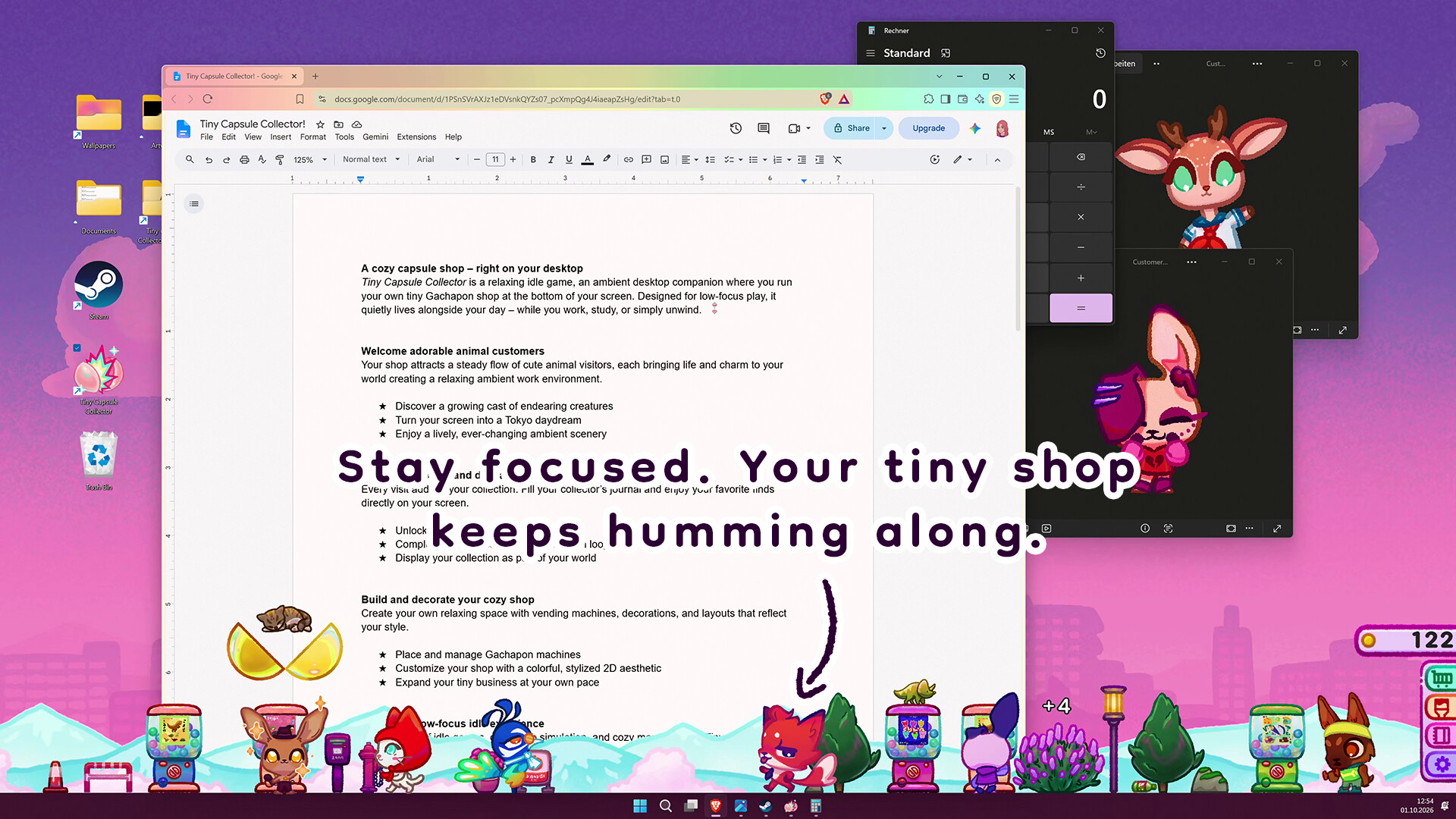Open the highlight color picker
The image size is (1456, 819).
pos(607,159)
